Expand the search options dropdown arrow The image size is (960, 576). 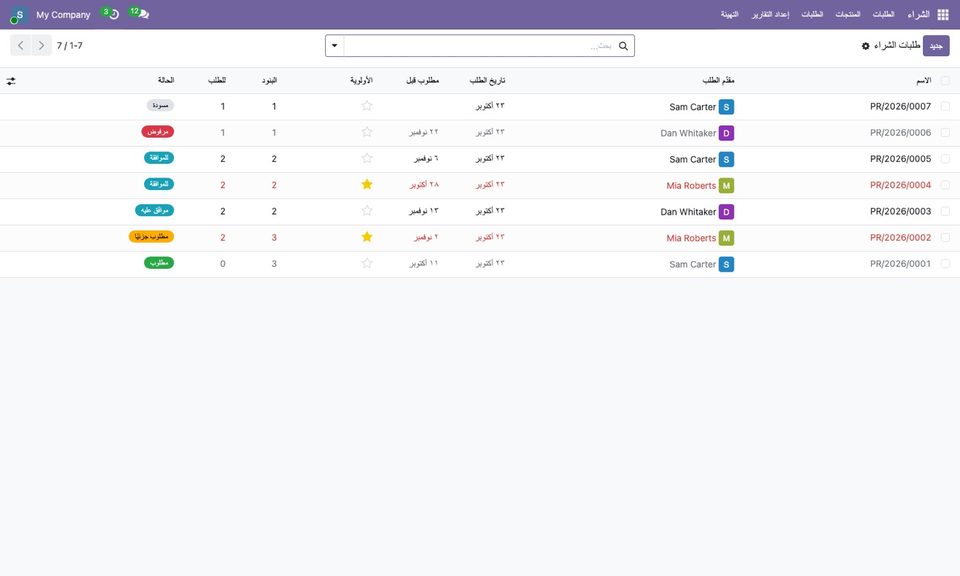[x=335, y=46]
